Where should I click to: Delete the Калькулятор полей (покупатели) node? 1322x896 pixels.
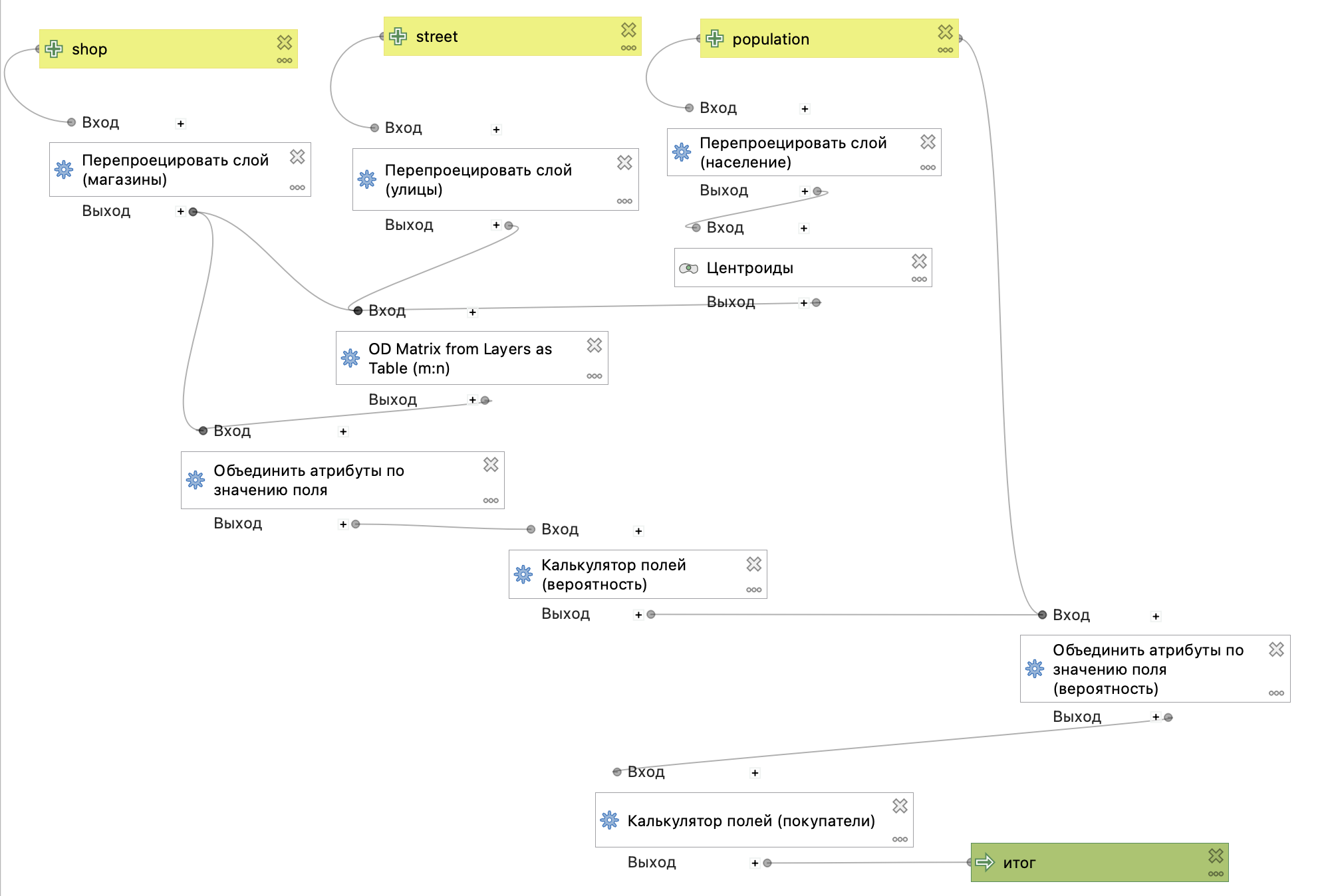900,806
